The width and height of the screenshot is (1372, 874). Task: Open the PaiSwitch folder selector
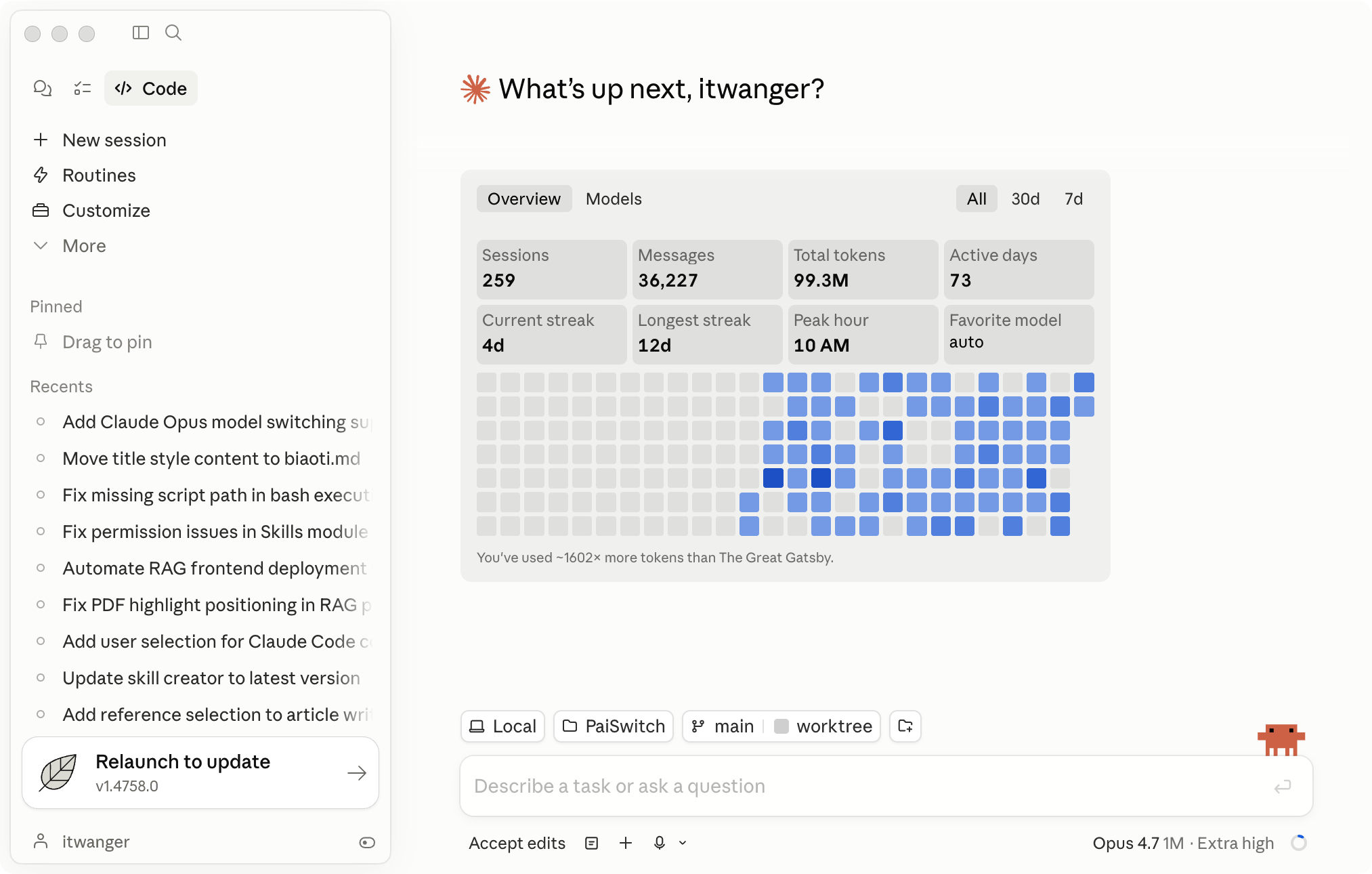pyautogui.click(x=614, y=726)
